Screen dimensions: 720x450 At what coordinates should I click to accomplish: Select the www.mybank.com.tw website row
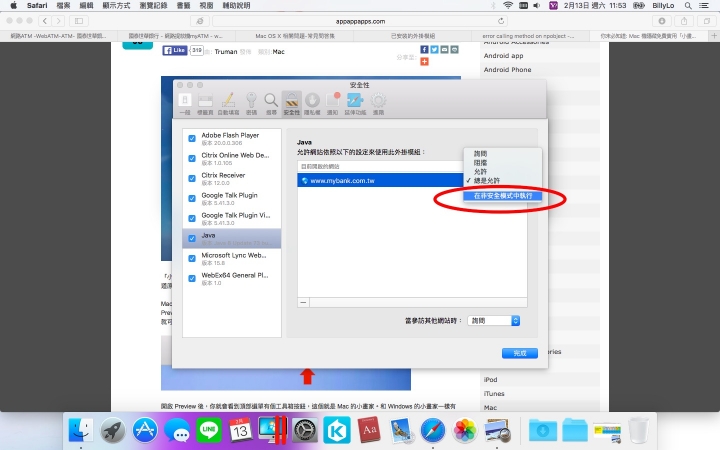(x=381, y=180)
